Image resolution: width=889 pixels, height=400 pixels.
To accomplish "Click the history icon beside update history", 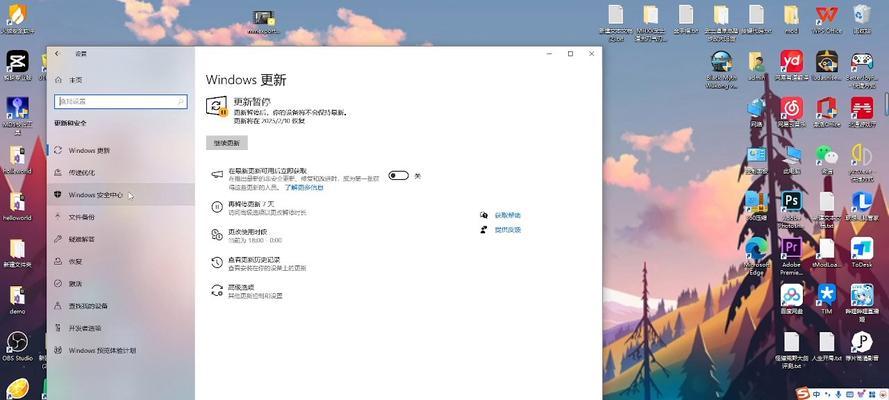I will tap(217, 262).
